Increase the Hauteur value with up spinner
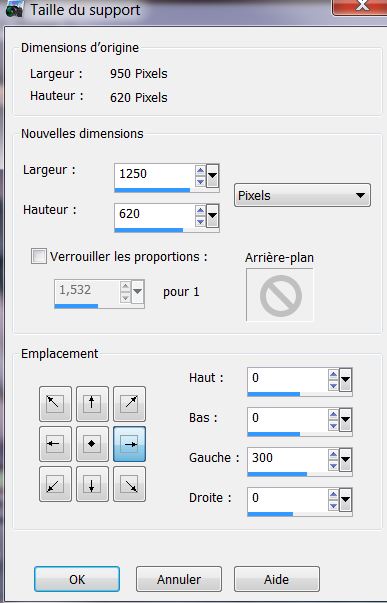 point(200,210)
